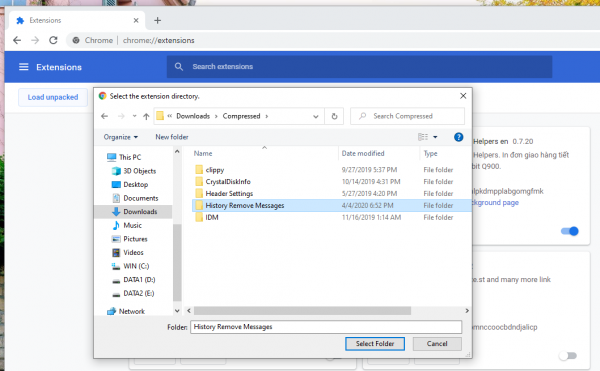Open recent locations dropdown in dialog
The image size is (600, 371).
pos(134,116)
